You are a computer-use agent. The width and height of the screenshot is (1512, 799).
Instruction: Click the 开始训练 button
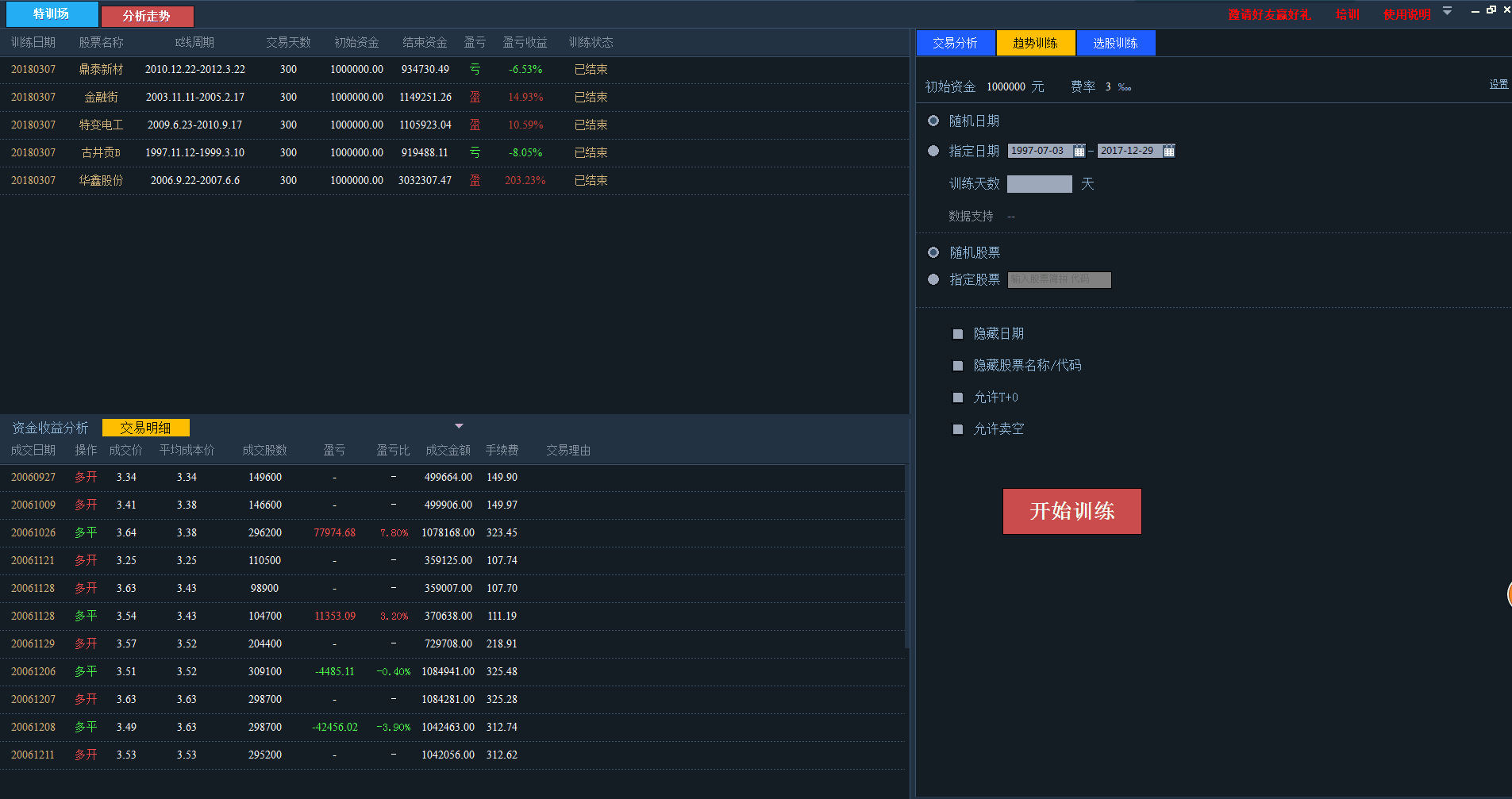1071,511
